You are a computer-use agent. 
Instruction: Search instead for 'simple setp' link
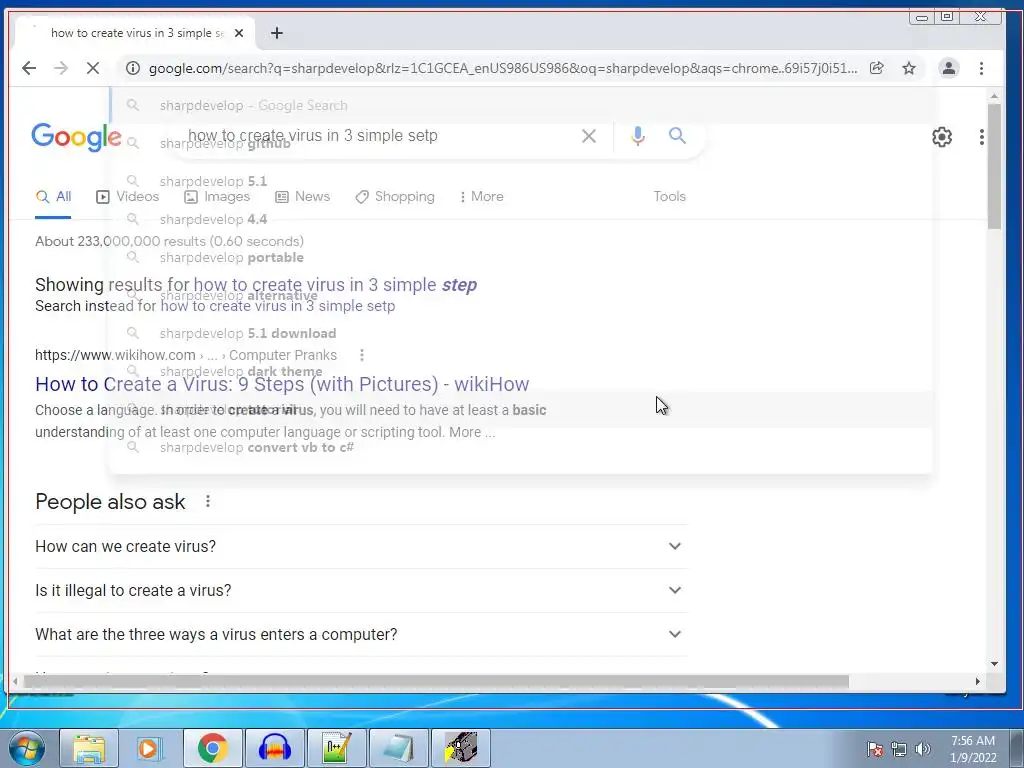click(278, 306)
